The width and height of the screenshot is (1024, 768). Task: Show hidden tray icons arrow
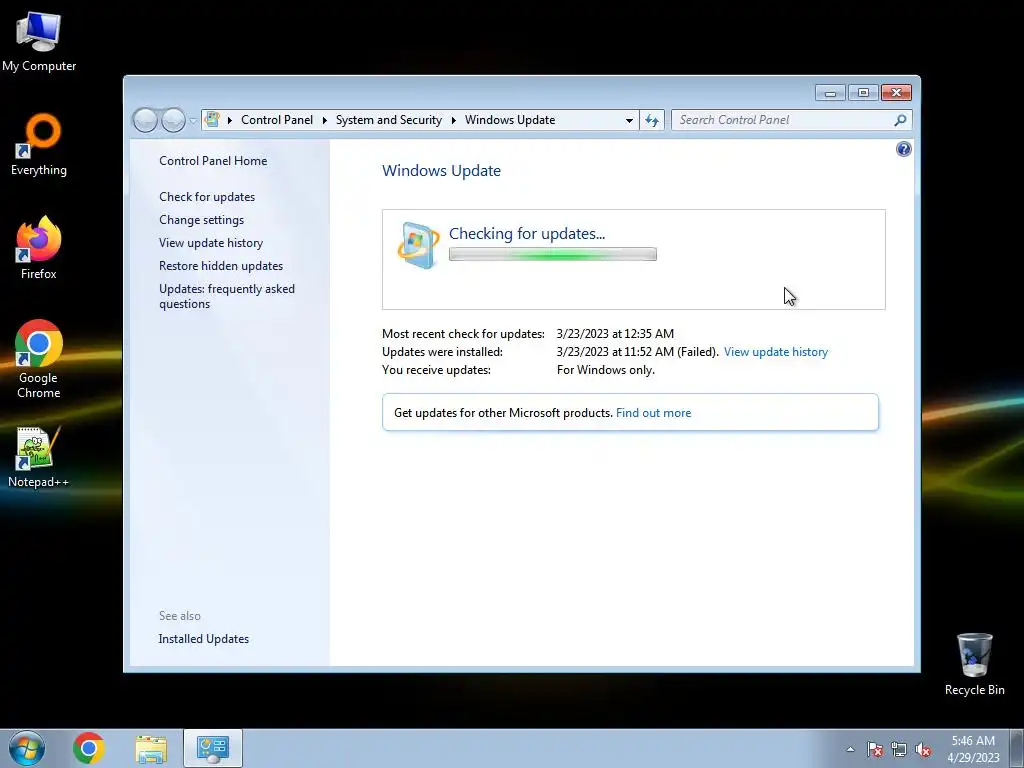coord(850,749)
